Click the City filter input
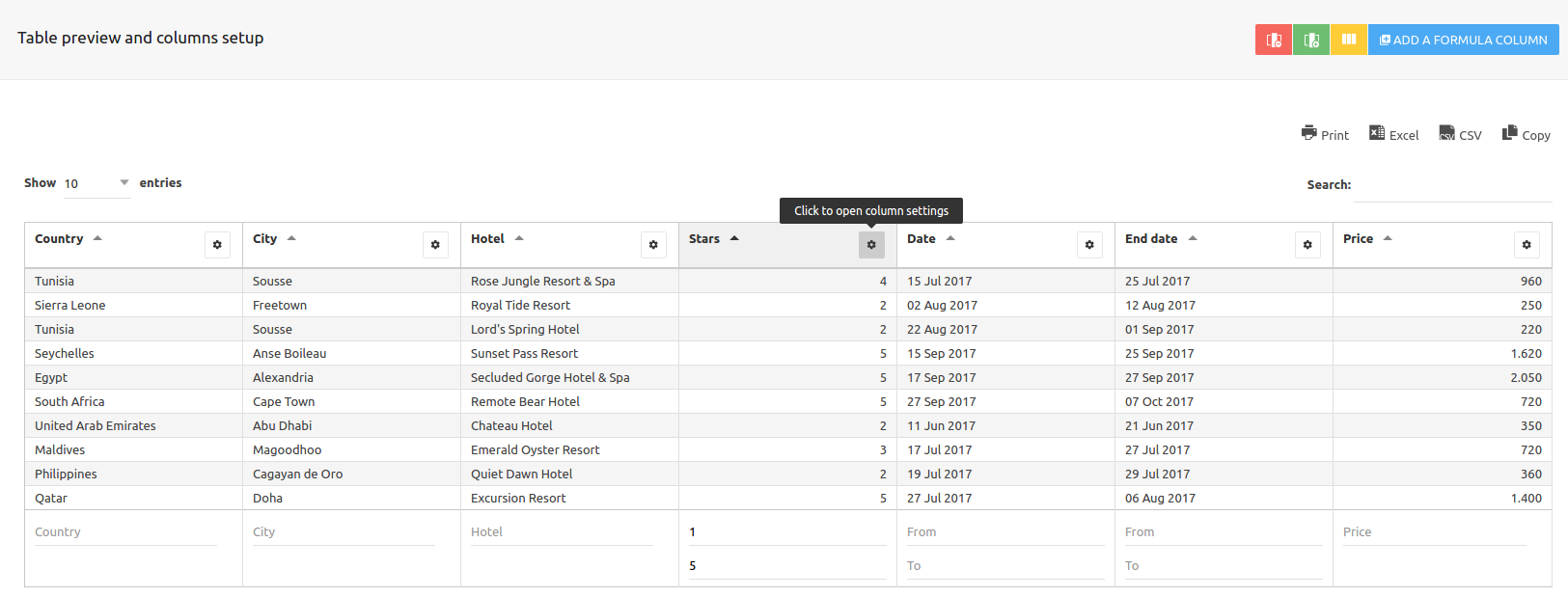Image resolution: width=1568 pixels, height=597 pixels. pyautogui.click(x=344, y=532)
